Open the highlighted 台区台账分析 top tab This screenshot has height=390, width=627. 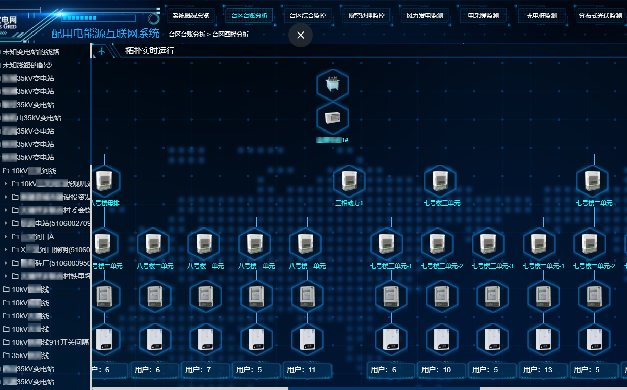pos(249,16)
